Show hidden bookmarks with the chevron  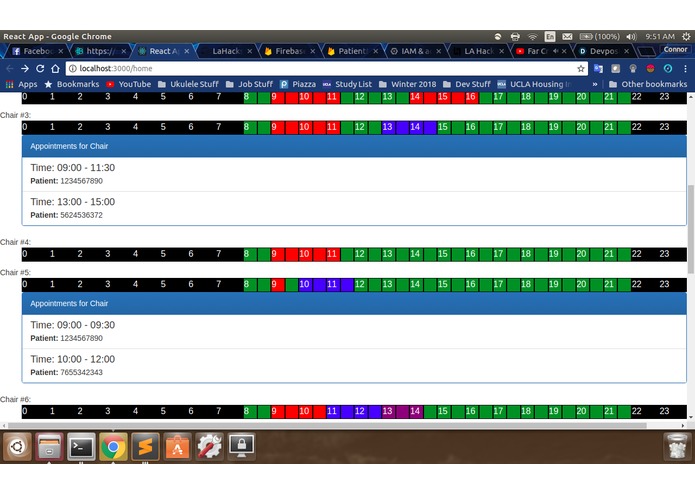point(595,84)
